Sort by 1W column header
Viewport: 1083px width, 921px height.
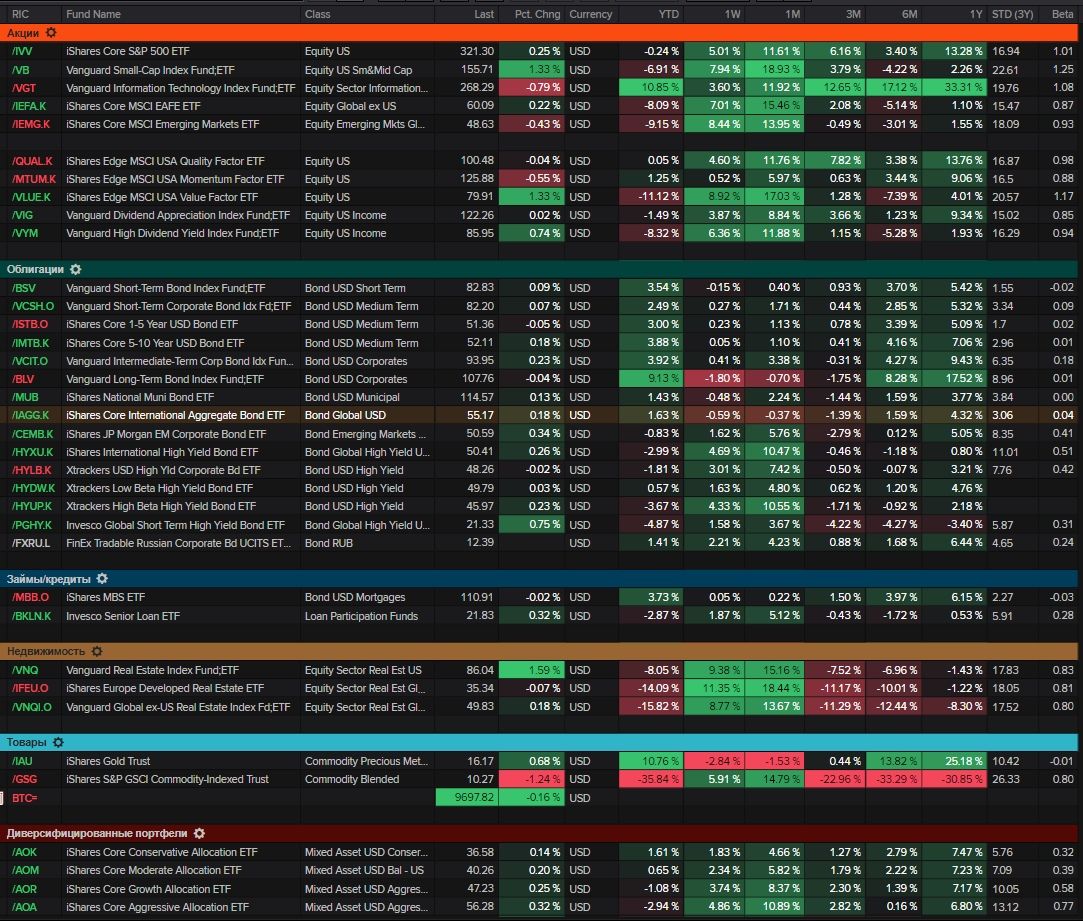point(733,14)
